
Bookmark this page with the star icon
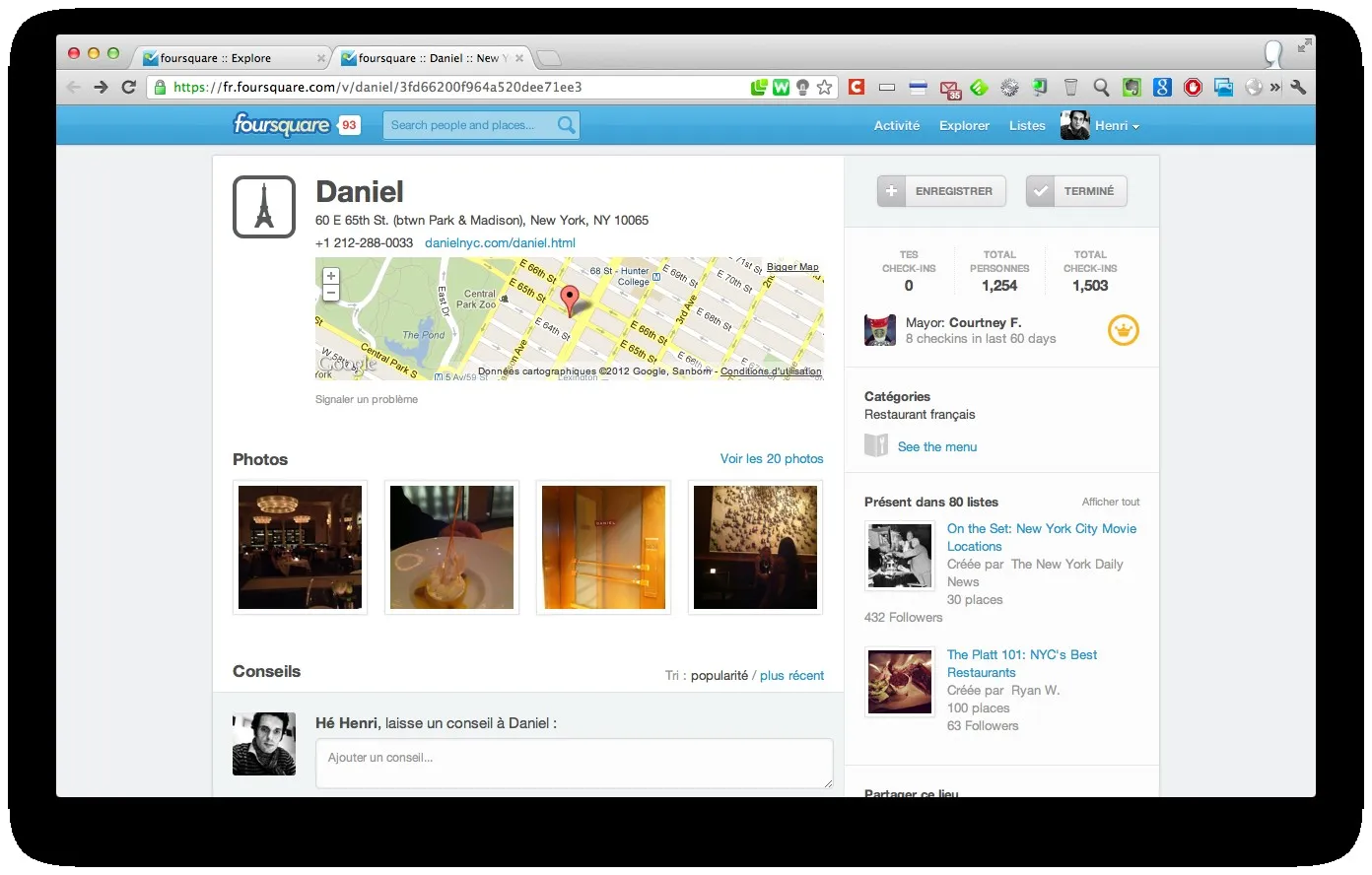[x=825, y=87]
